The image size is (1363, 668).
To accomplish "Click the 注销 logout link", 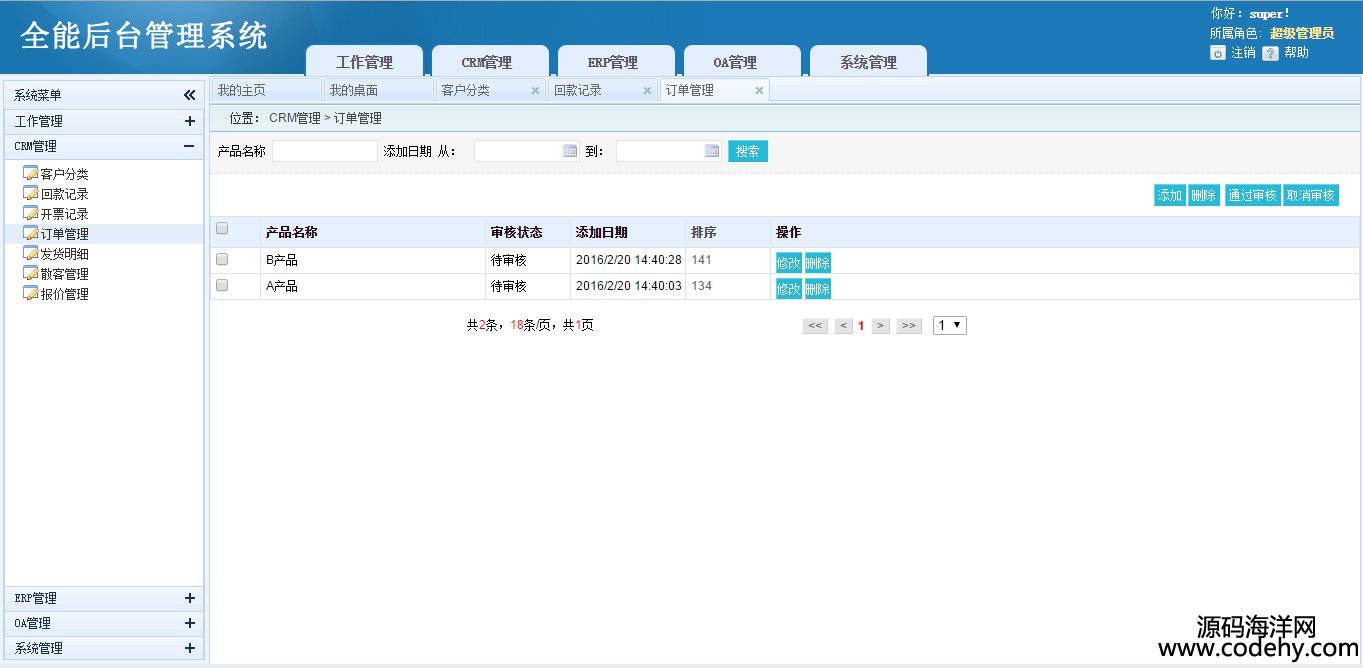I will tap(1243, 53).
